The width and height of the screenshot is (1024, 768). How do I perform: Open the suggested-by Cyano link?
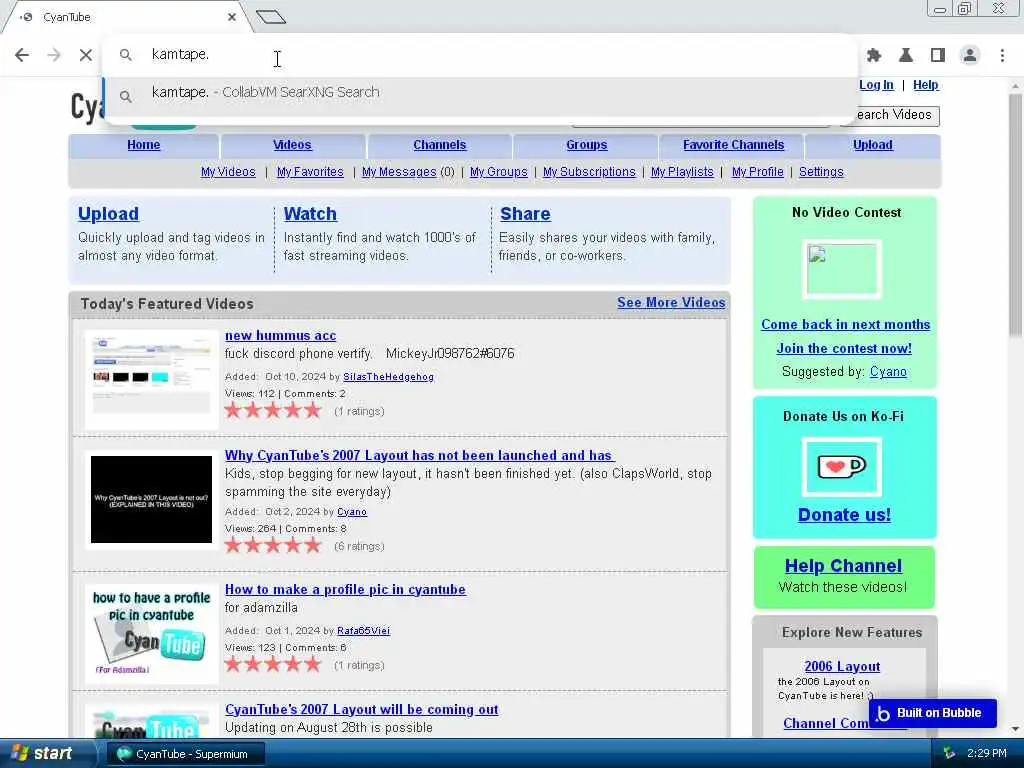888,372
